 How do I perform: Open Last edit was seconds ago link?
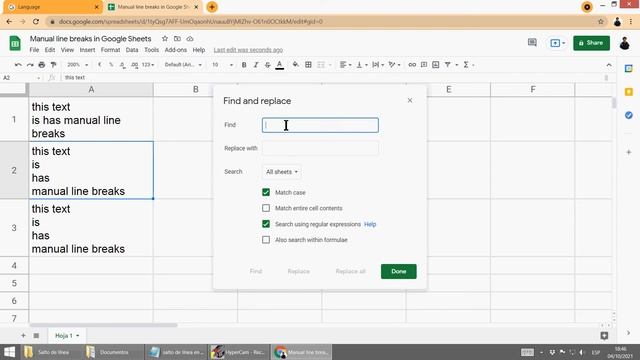tap(248, 50)
